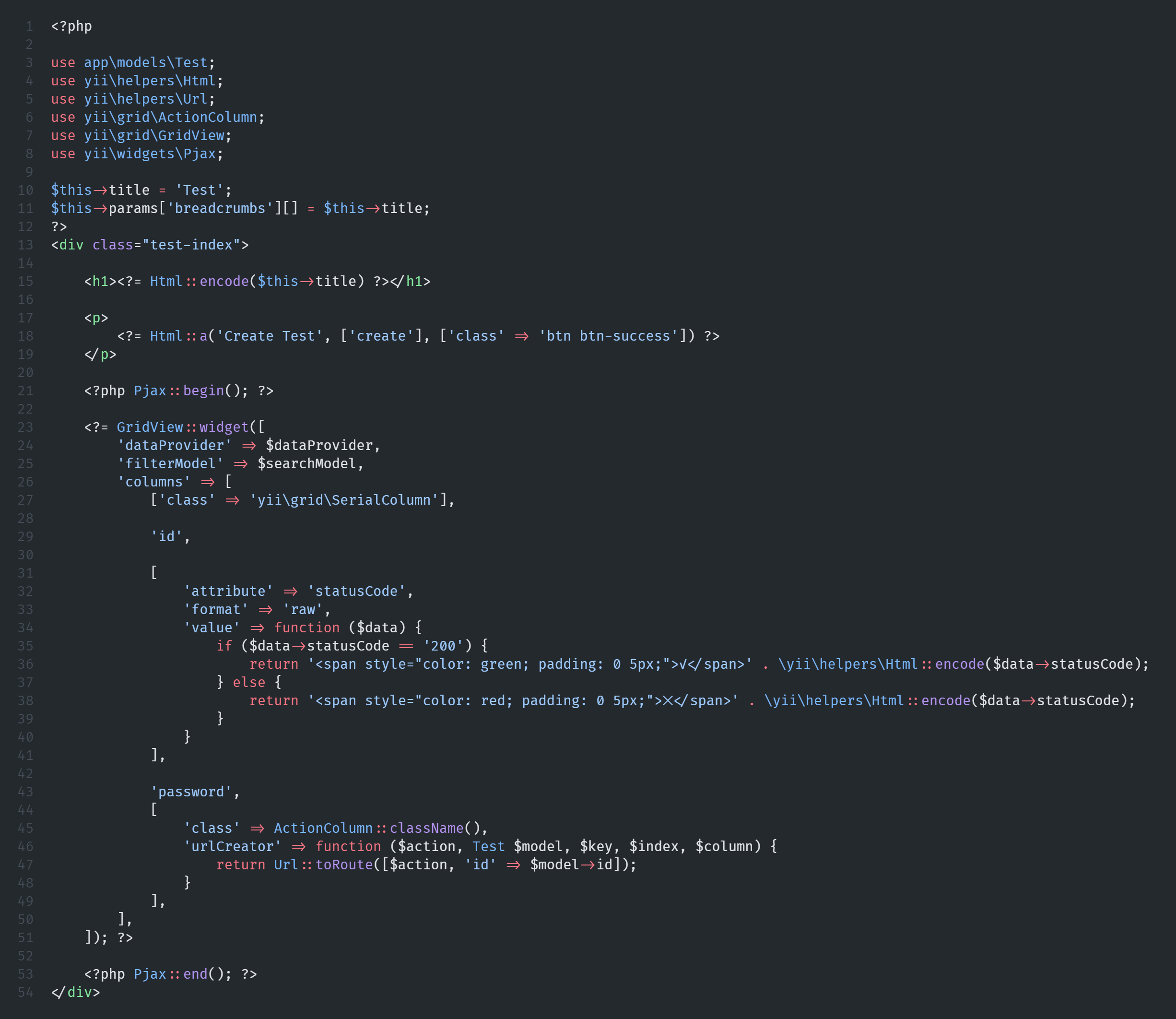Click 'yii\widgets\Pjax' import text
The image size is (1176, 1019).
(150, 154)
